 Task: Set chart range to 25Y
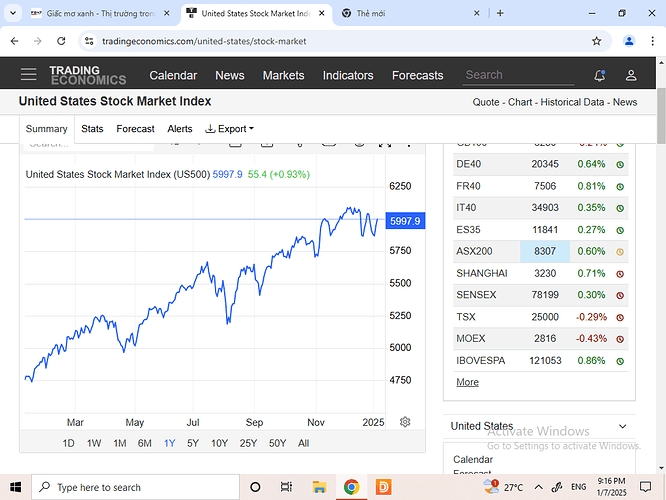click(248, 443)
